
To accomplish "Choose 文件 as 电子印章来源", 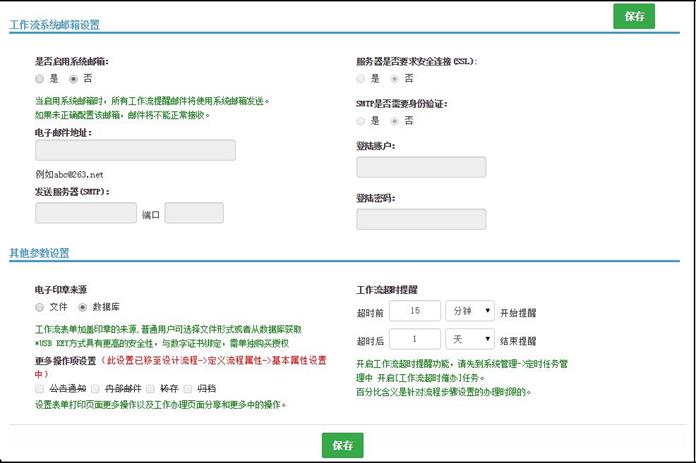I will 40,307.
